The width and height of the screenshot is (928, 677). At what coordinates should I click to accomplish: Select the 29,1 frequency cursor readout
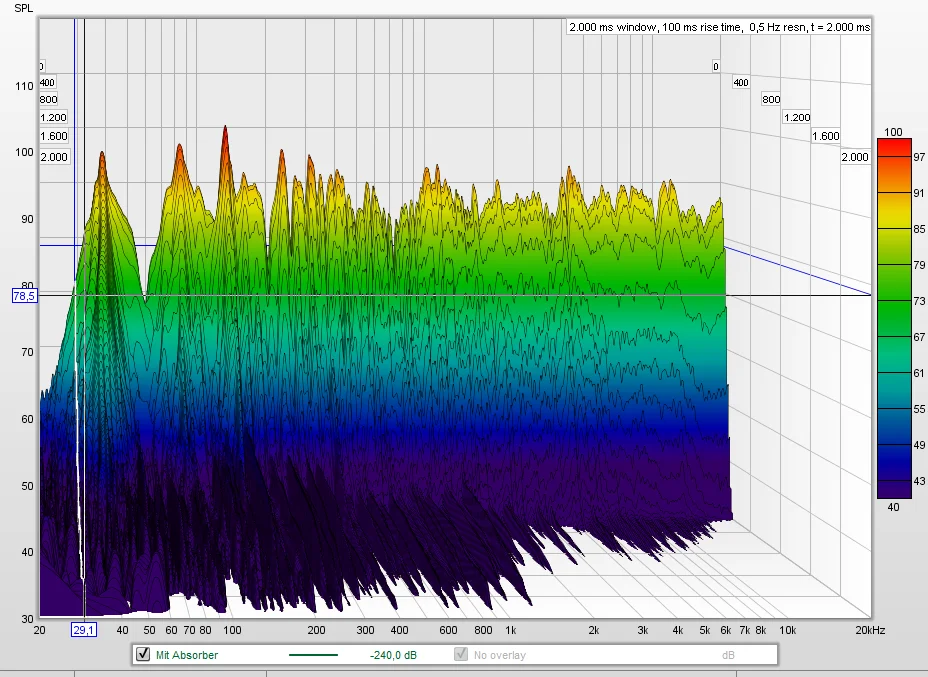tap(83, 630)
